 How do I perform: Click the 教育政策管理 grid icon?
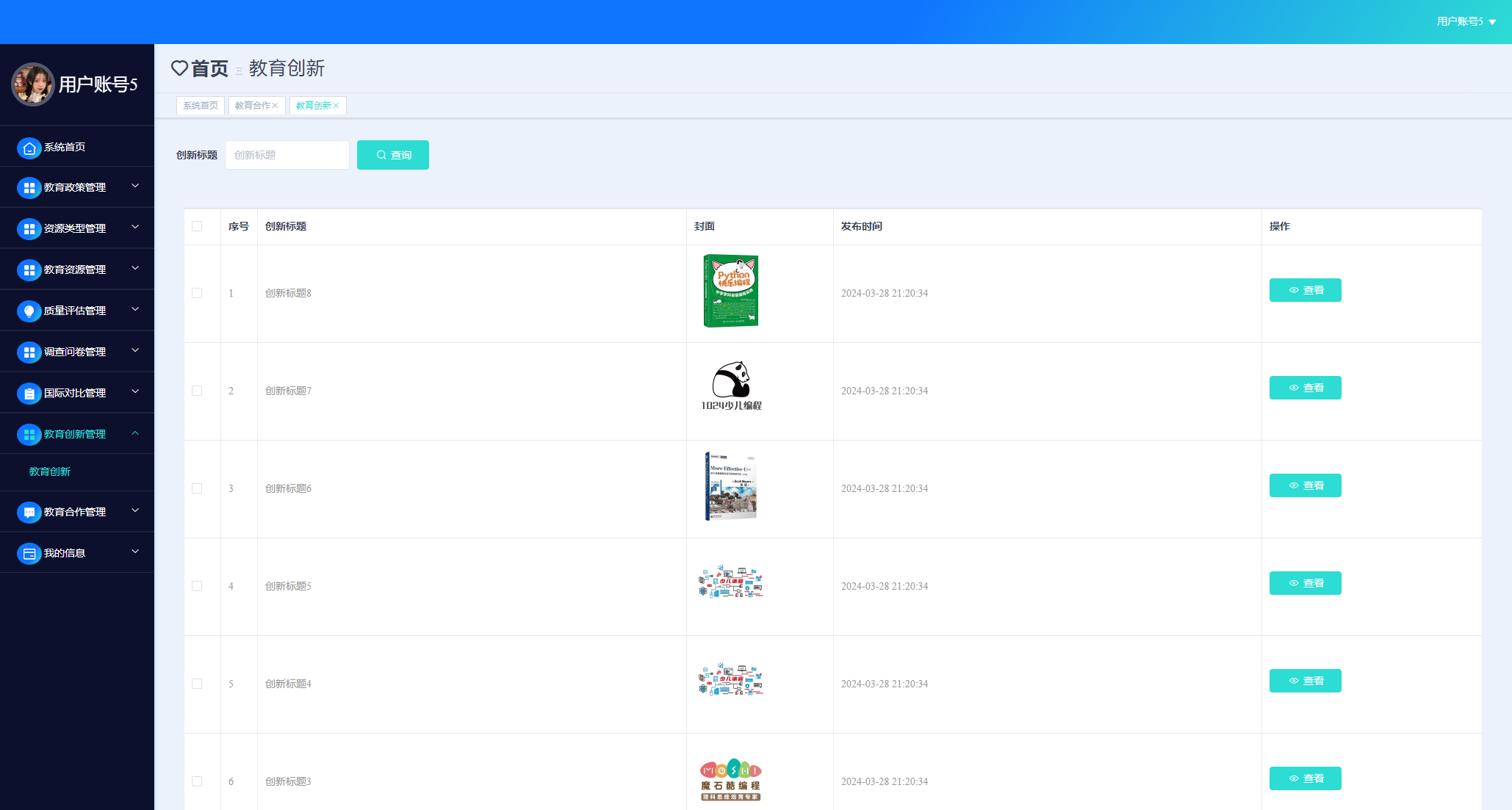[29, 189]
